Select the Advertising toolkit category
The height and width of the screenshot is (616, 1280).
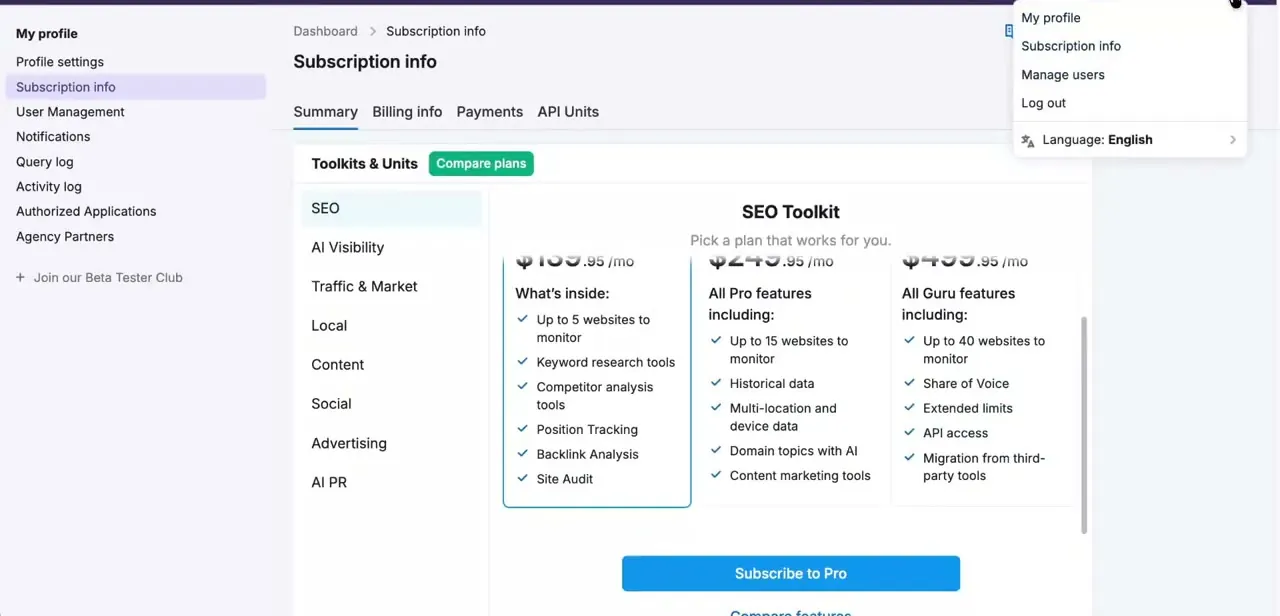click(x=391, y=443)
